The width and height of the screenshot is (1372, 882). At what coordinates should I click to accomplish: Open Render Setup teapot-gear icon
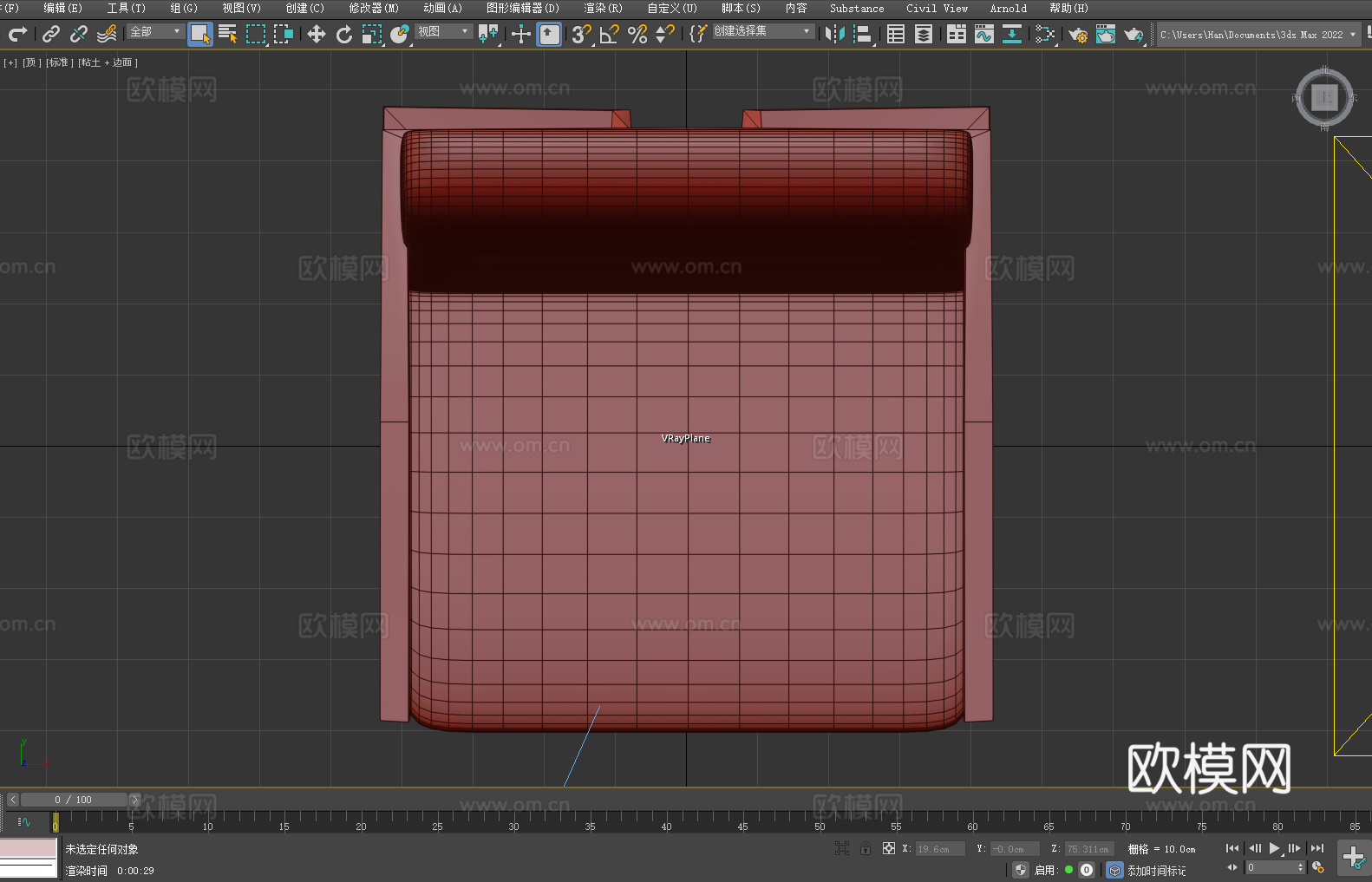(1078, 34)
